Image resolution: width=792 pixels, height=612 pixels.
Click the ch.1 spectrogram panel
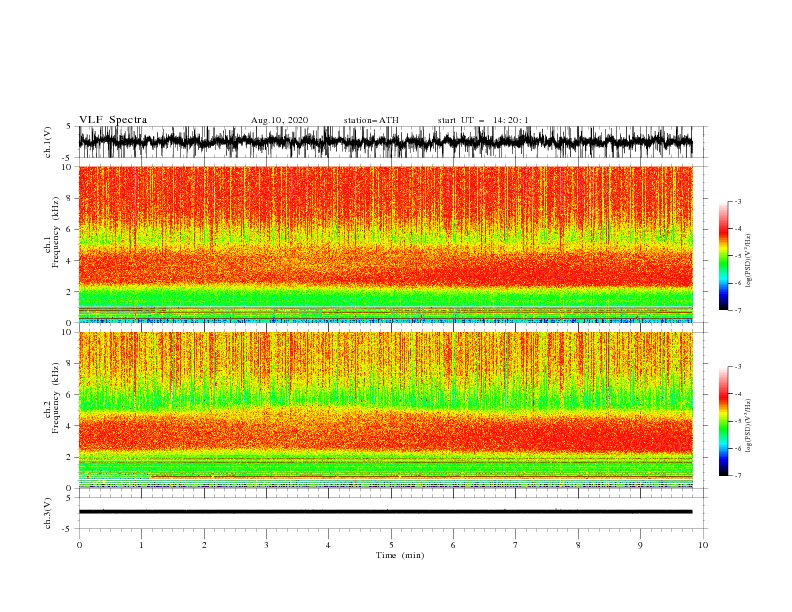[x=385, y=244]
